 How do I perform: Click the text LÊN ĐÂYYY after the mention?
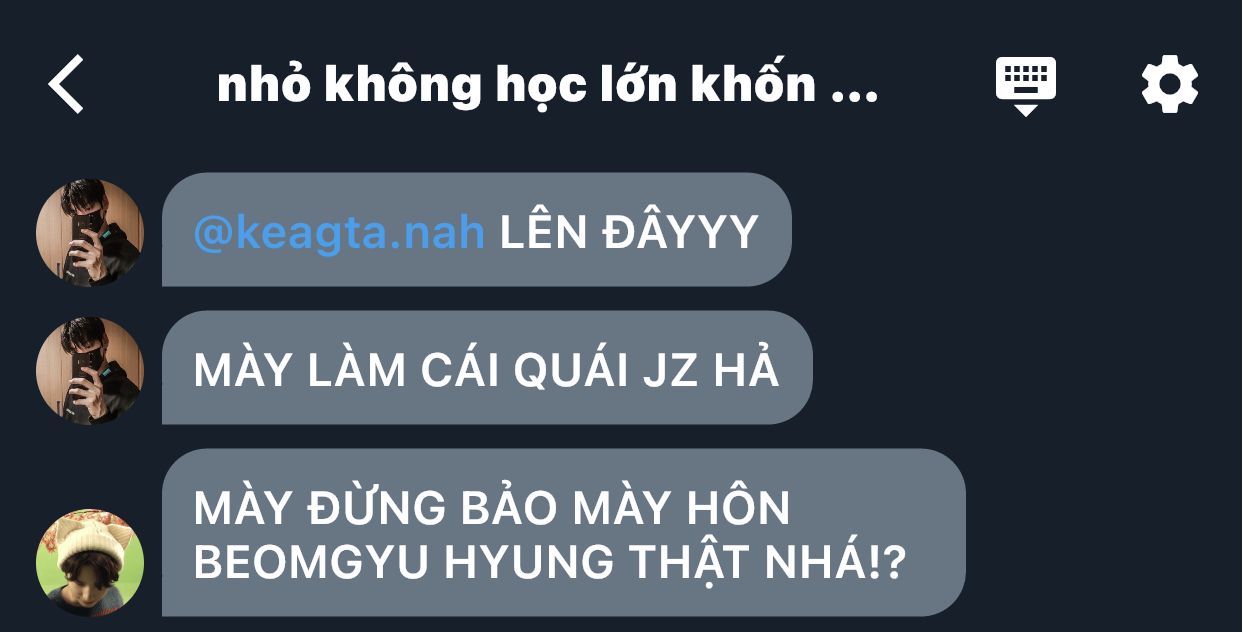[x=629, y=233]
